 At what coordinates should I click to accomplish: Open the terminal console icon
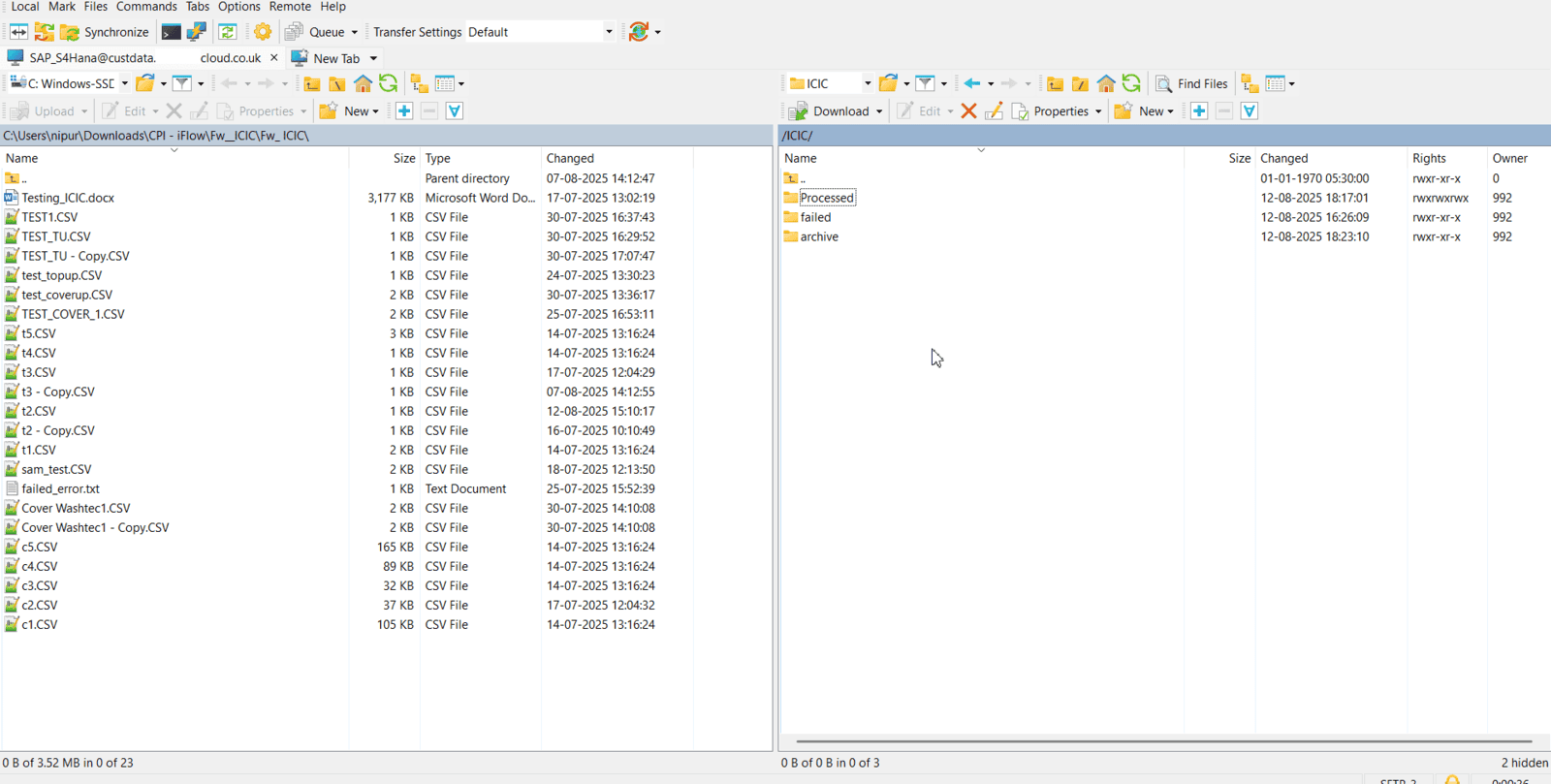171,32
